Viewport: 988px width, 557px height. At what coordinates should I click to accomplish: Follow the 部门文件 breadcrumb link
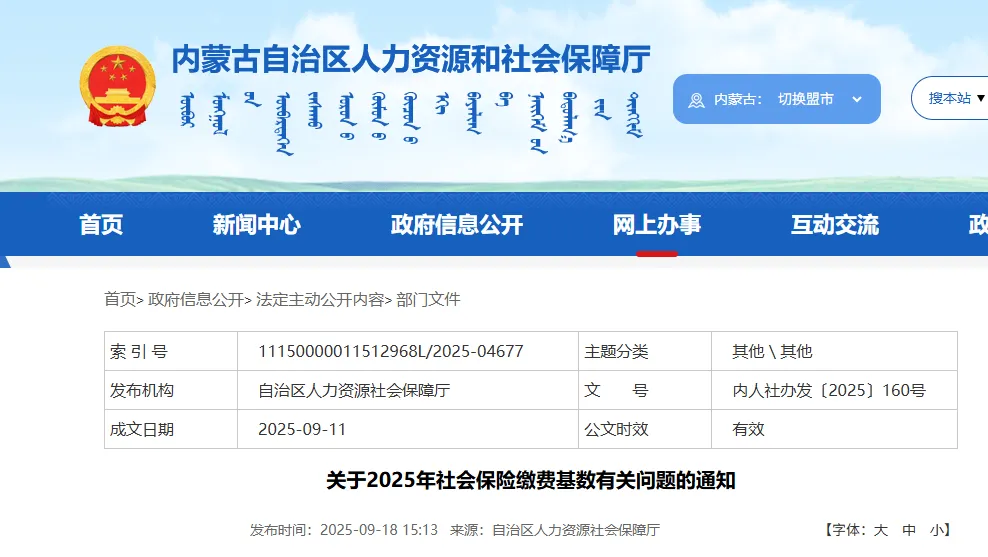[x=428, y=299]
